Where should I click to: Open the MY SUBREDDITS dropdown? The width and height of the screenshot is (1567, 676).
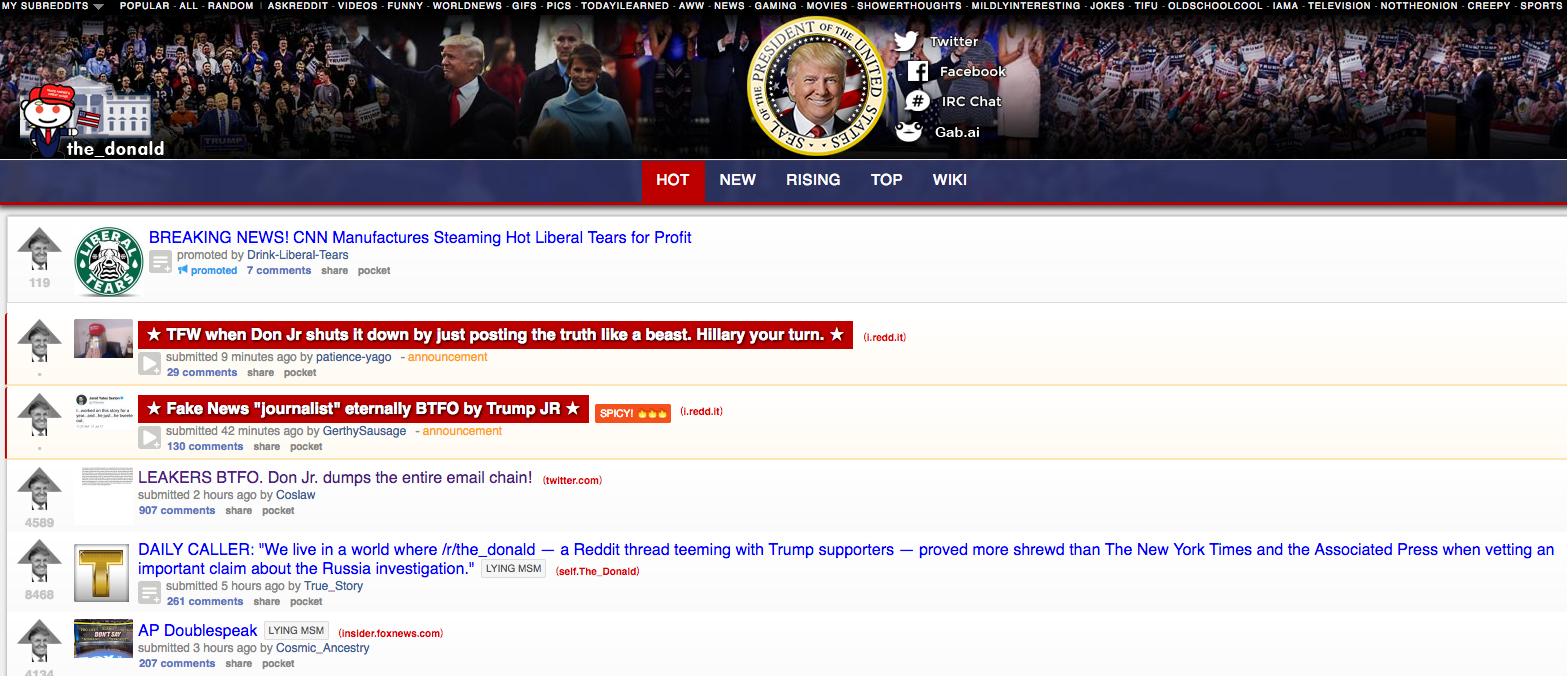[53, 6]
